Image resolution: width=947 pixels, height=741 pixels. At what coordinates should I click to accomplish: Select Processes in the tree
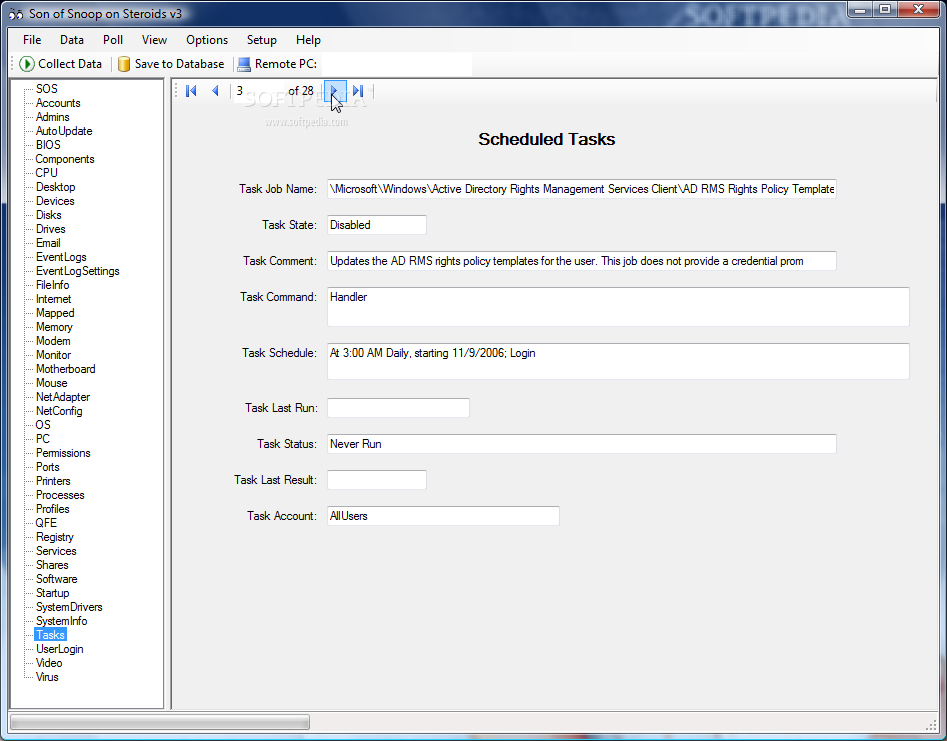pos(60,495)
